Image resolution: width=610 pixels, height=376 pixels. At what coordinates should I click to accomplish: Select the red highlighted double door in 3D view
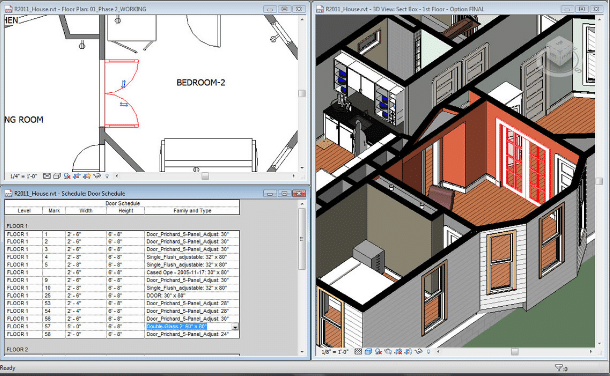(x=523, y=161)
